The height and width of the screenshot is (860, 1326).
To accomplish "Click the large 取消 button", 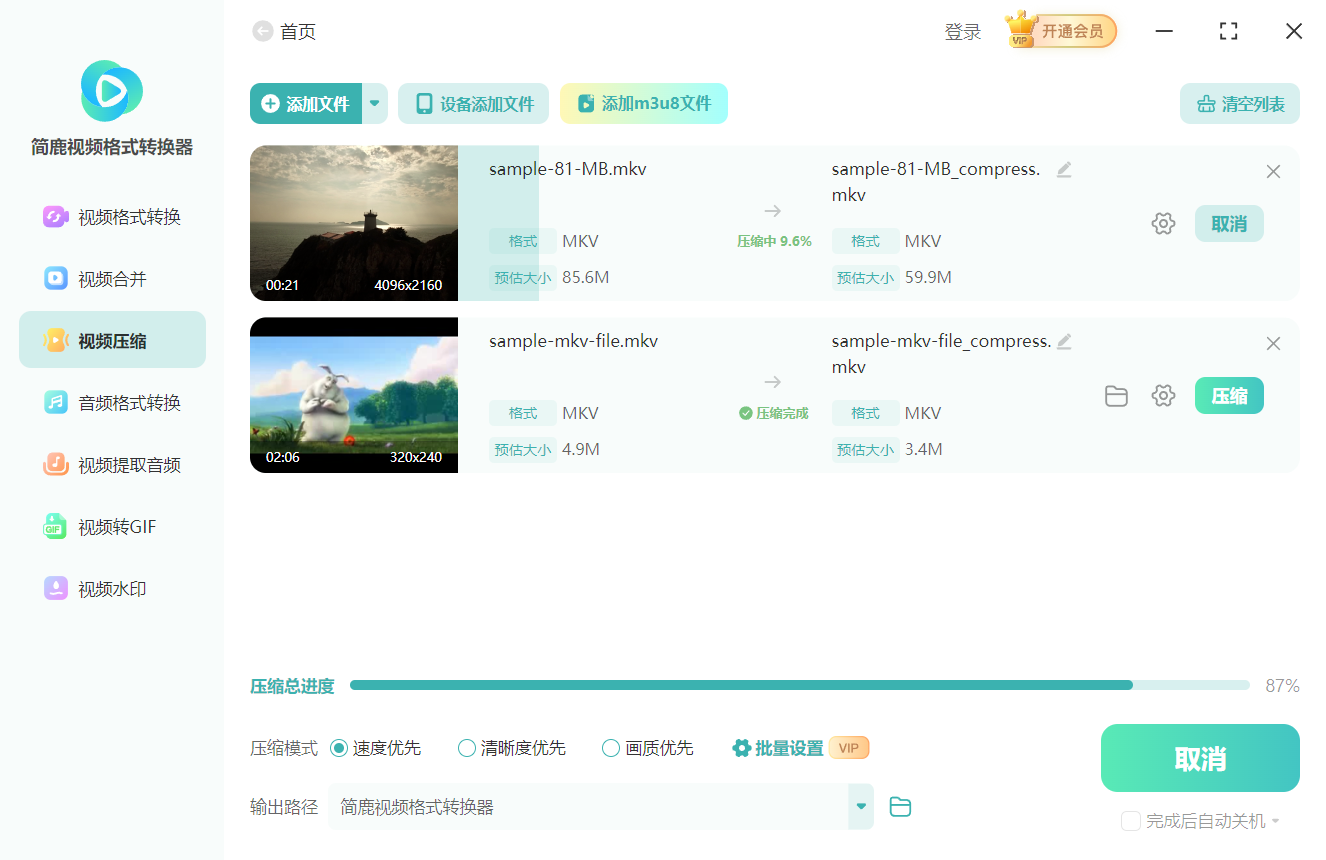I will 1200,758.
